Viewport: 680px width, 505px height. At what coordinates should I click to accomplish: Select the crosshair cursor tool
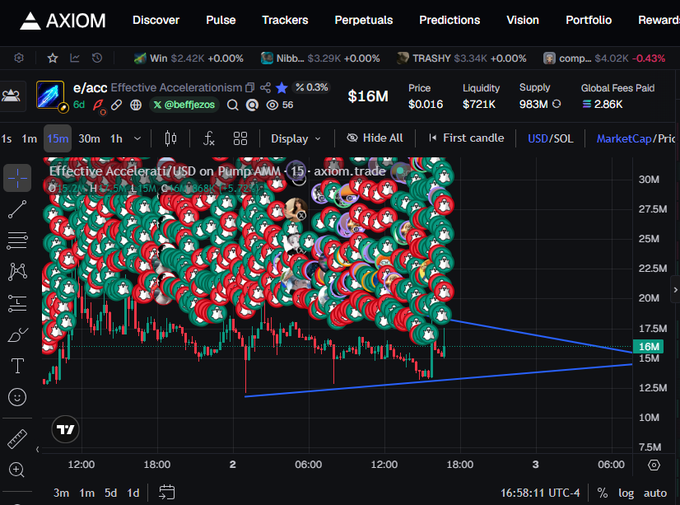click(17, 178)
